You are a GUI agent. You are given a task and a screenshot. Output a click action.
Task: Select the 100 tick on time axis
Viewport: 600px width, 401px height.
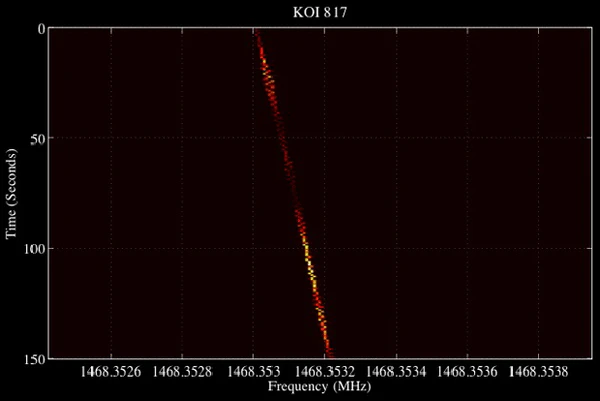(x=35, y=248)
